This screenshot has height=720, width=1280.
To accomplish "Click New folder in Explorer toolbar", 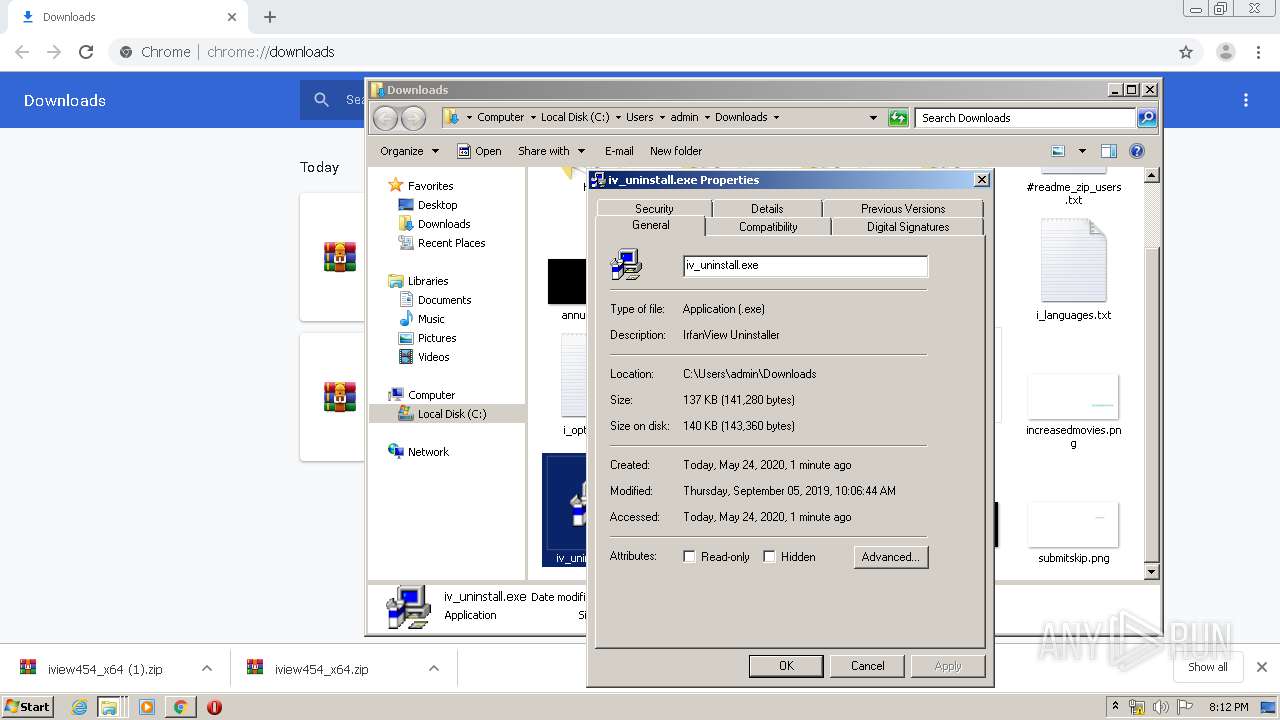I will pyautogui.click(x=676, y=151).
